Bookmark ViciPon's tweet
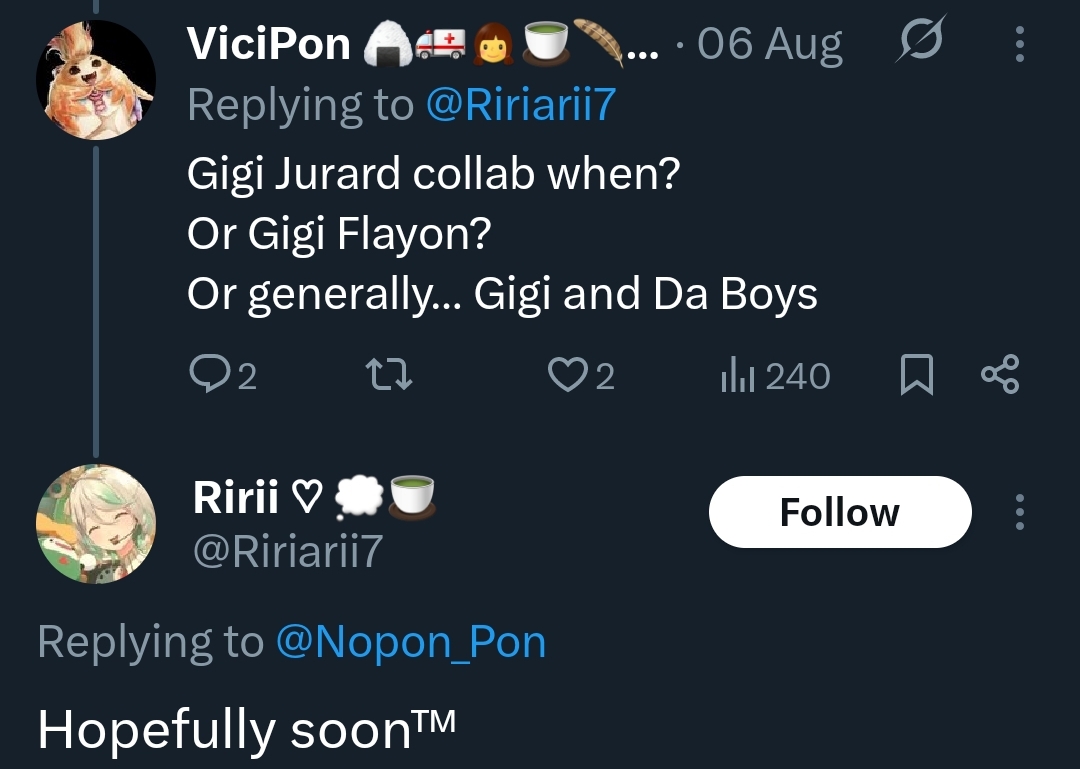1080x769 pixels. (917, 375)
